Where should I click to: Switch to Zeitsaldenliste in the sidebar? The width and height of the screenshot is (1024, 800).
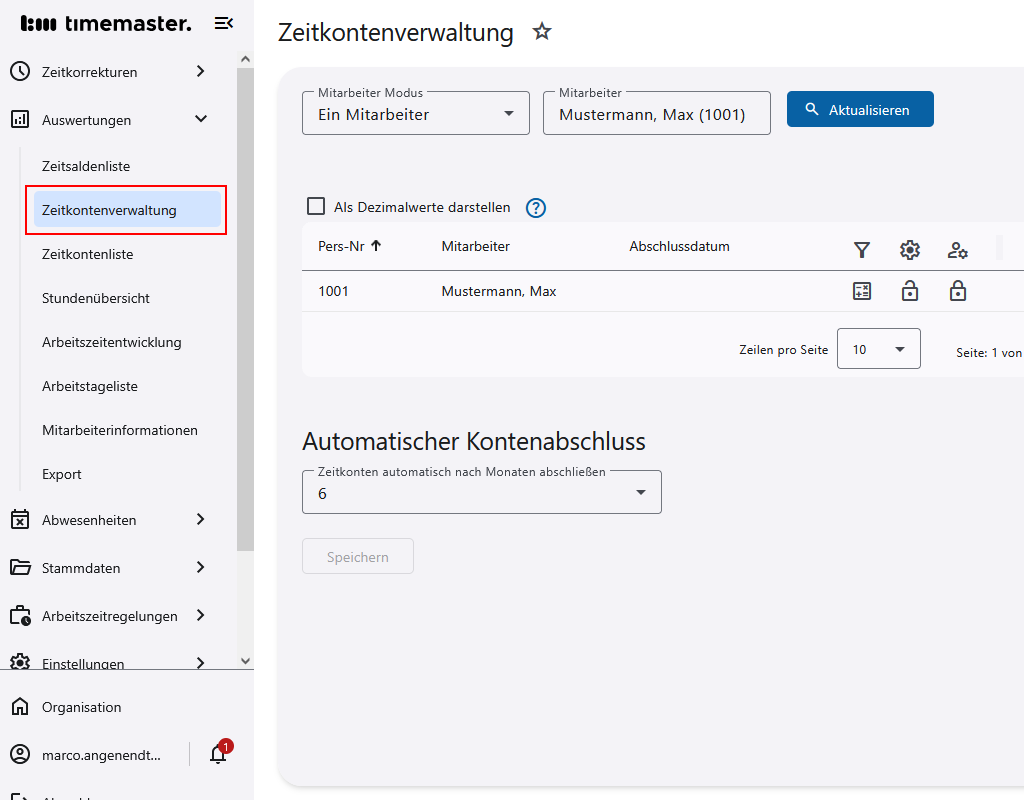click(86, 166)
